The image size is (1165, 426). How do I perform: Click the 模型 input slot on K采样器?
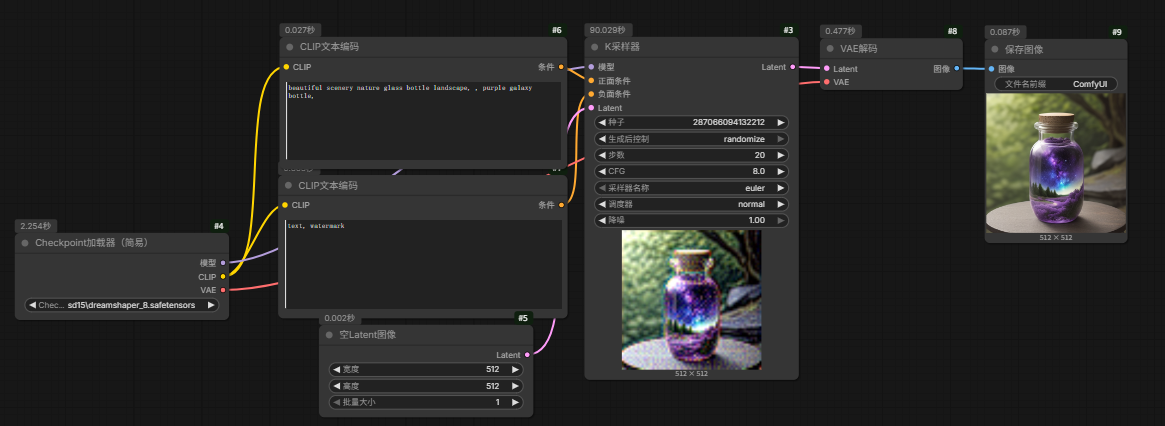coord(591,67)
